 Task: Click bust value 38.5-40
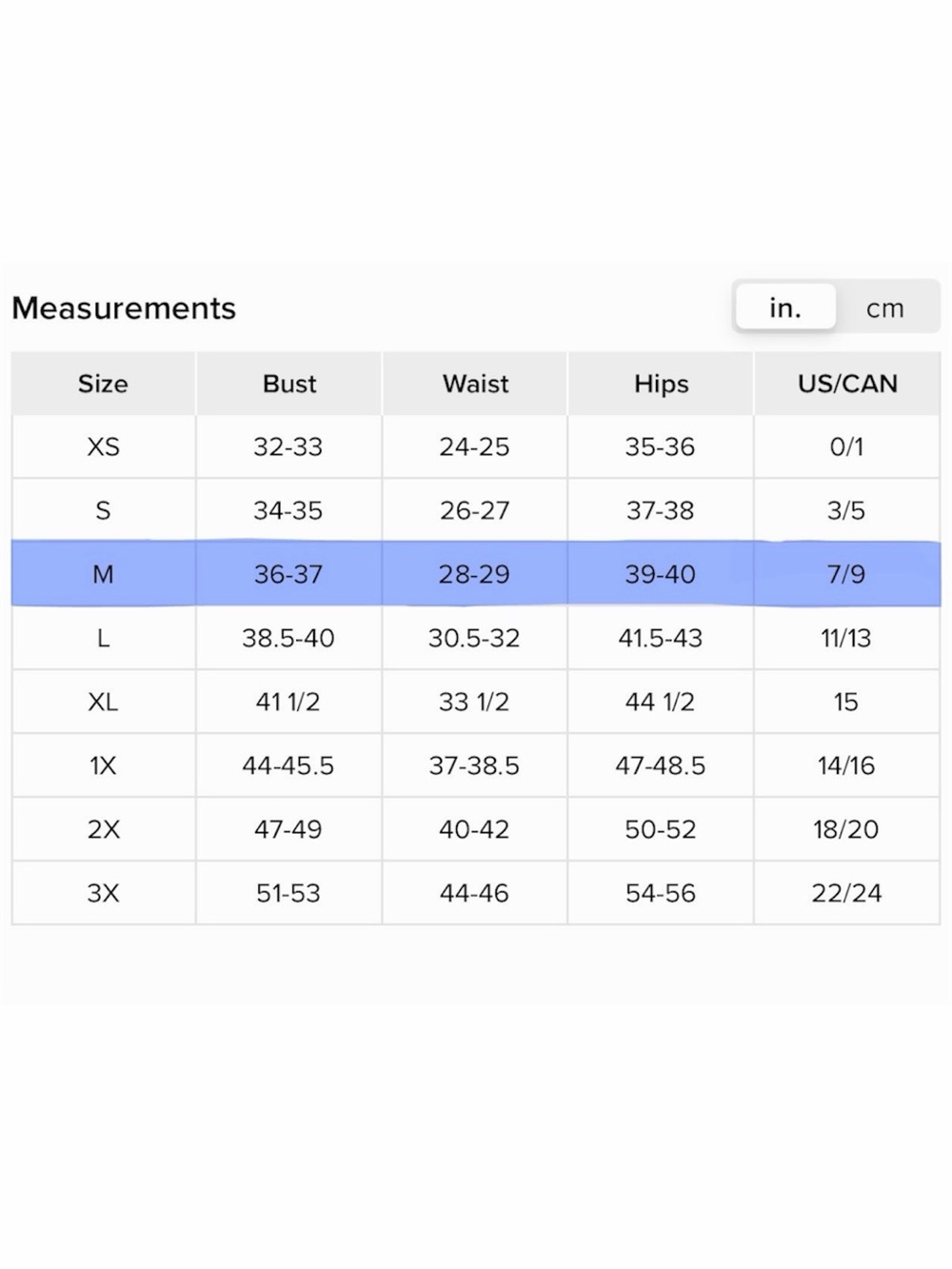[288, 639]
